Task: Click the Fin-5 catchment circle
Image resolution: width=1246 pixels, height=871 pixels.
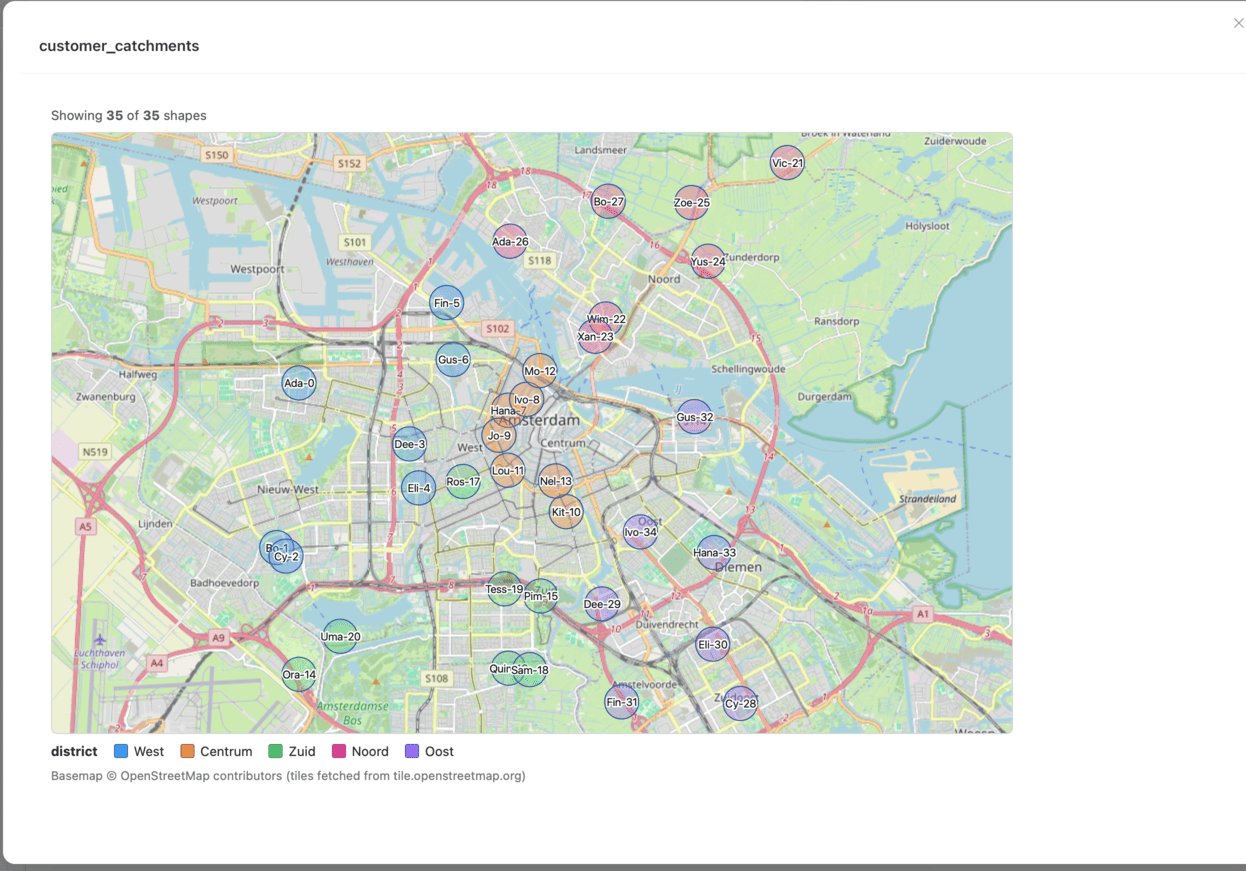Action: click(x=446, y=303)
